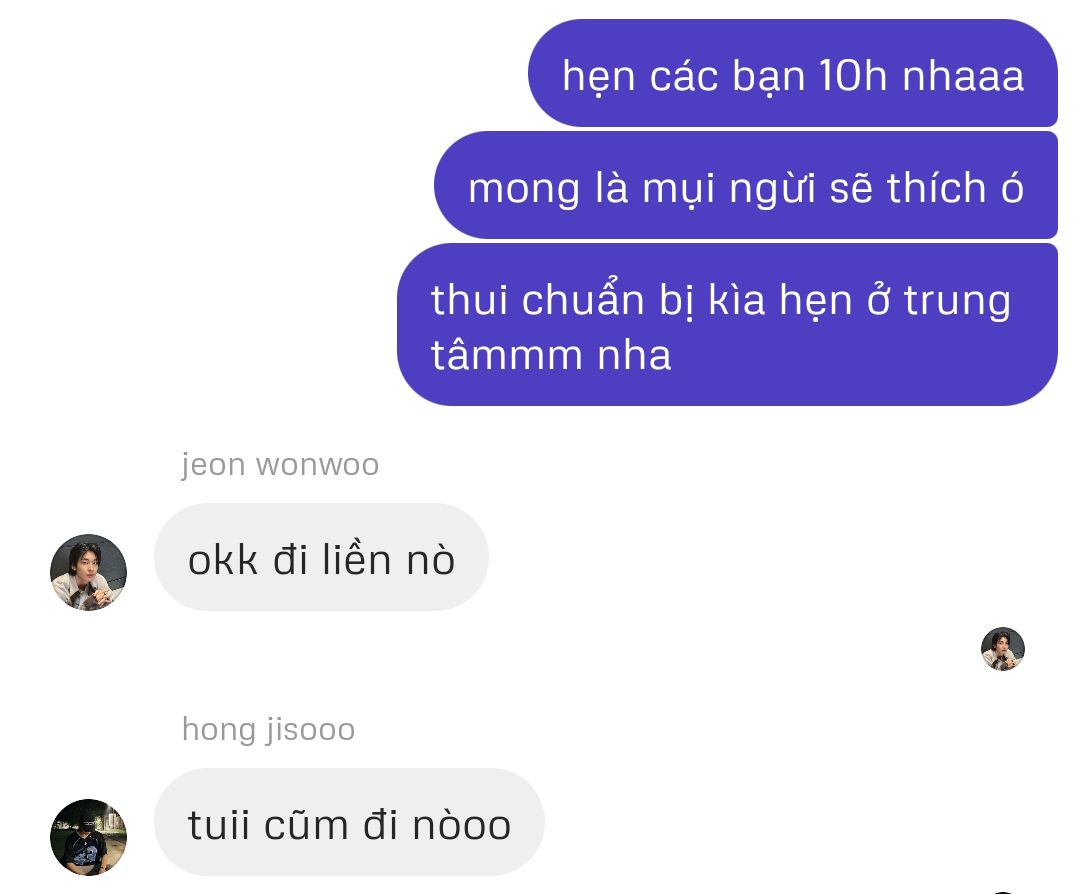
Task: Click the 'tuii cũm đi nòoo' reply bubble
Action: (349, 822)
